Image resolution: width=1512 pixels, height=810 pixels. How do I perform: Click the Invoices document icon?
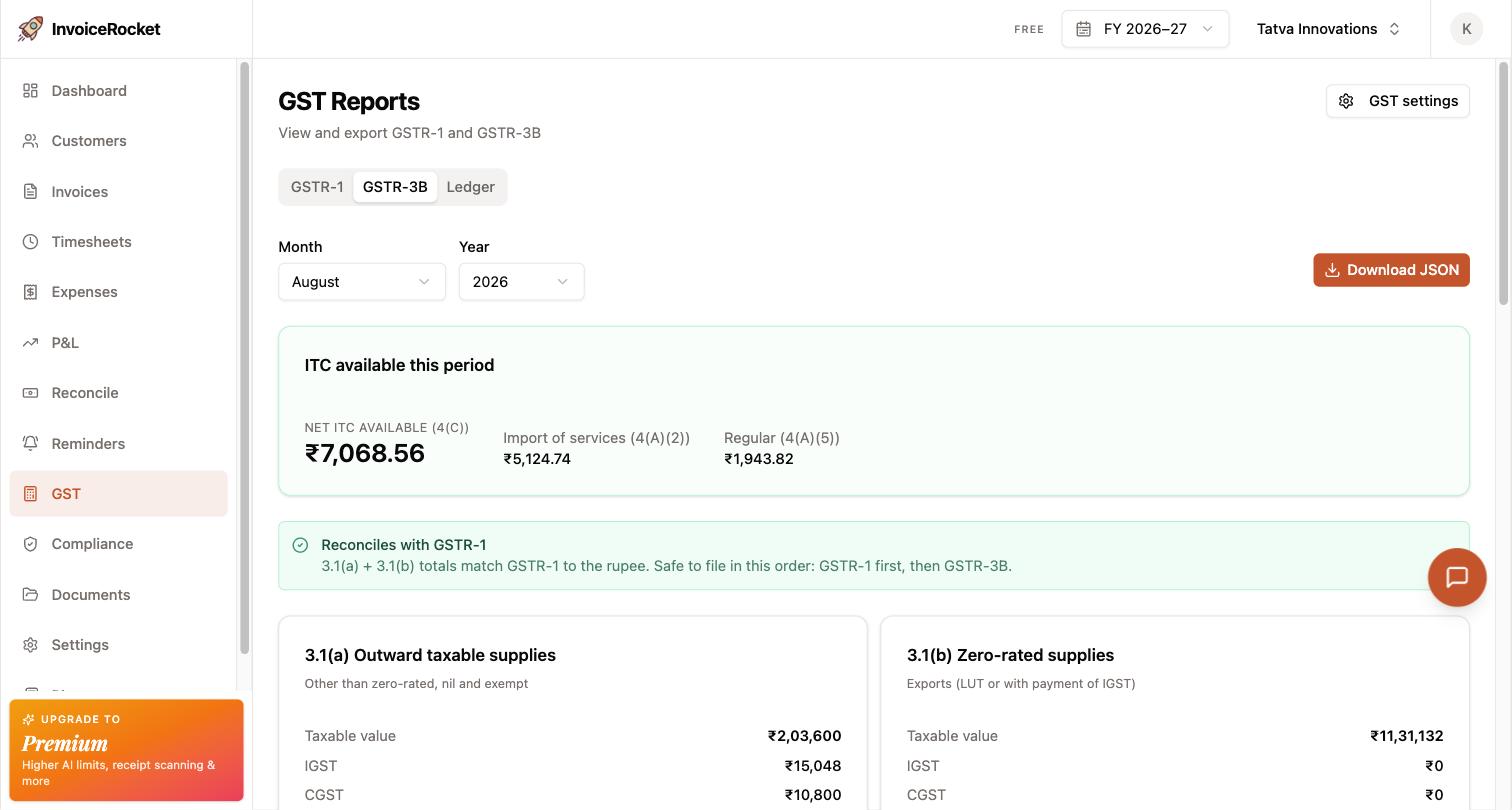[x=31, y=192]
